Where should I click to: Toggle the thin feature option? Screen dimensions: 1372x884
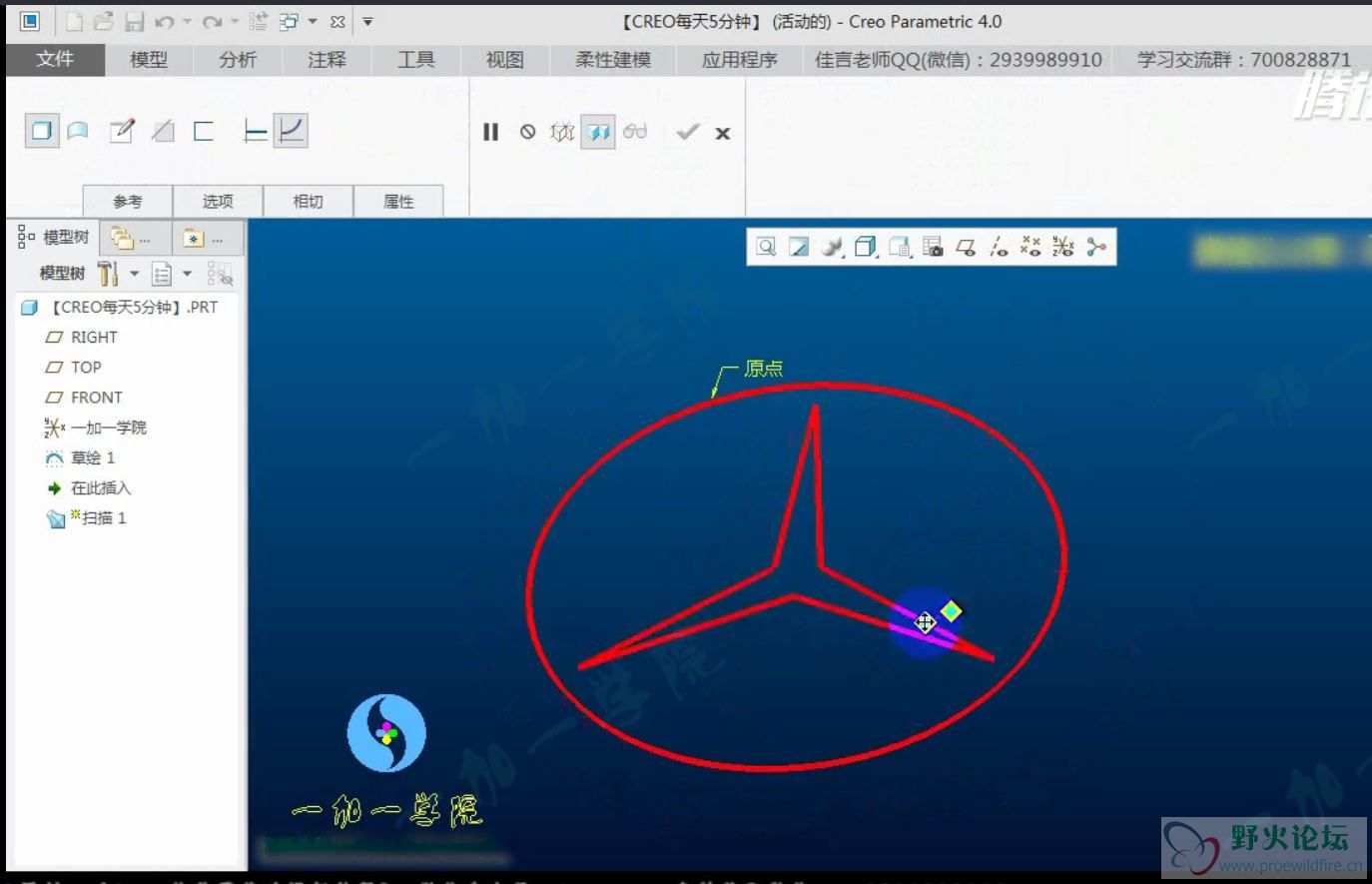point(204,131)
